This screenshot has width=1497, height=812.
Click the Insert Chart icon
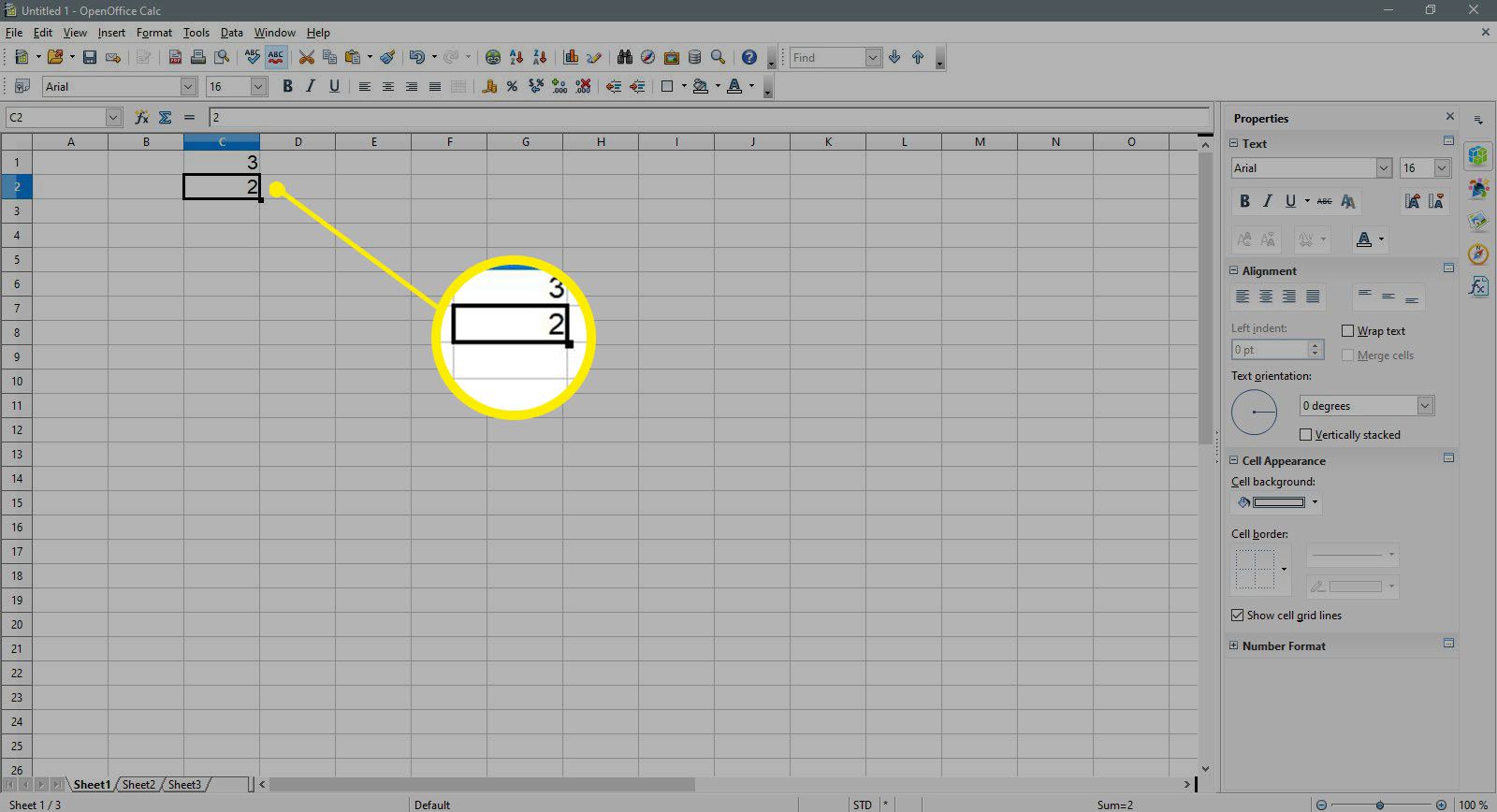(571, 57)
